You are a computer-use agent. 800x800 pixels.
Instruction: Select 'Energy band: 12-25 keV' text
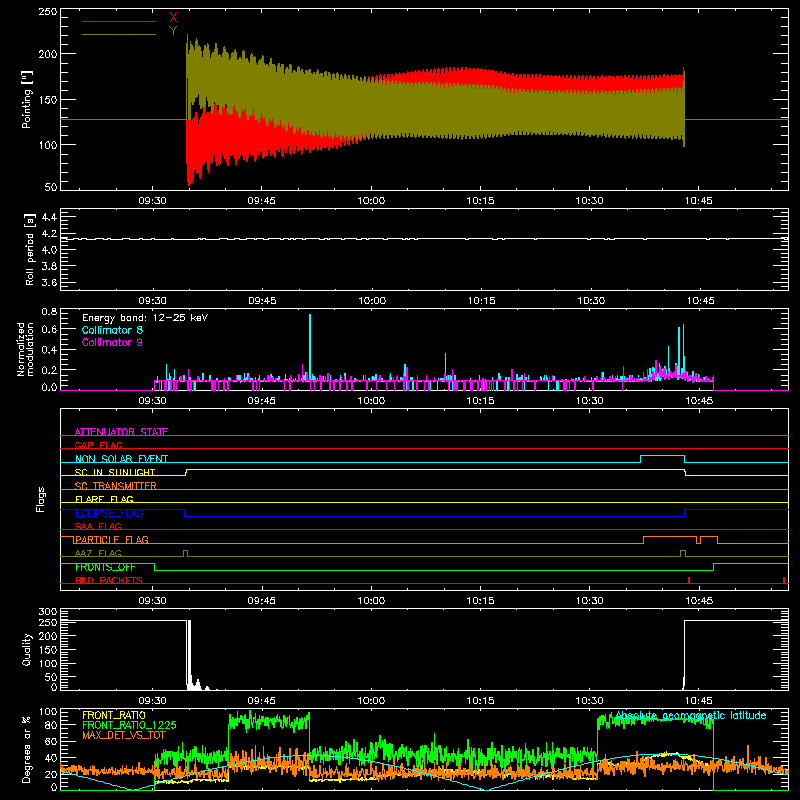(x=145, y=317)
